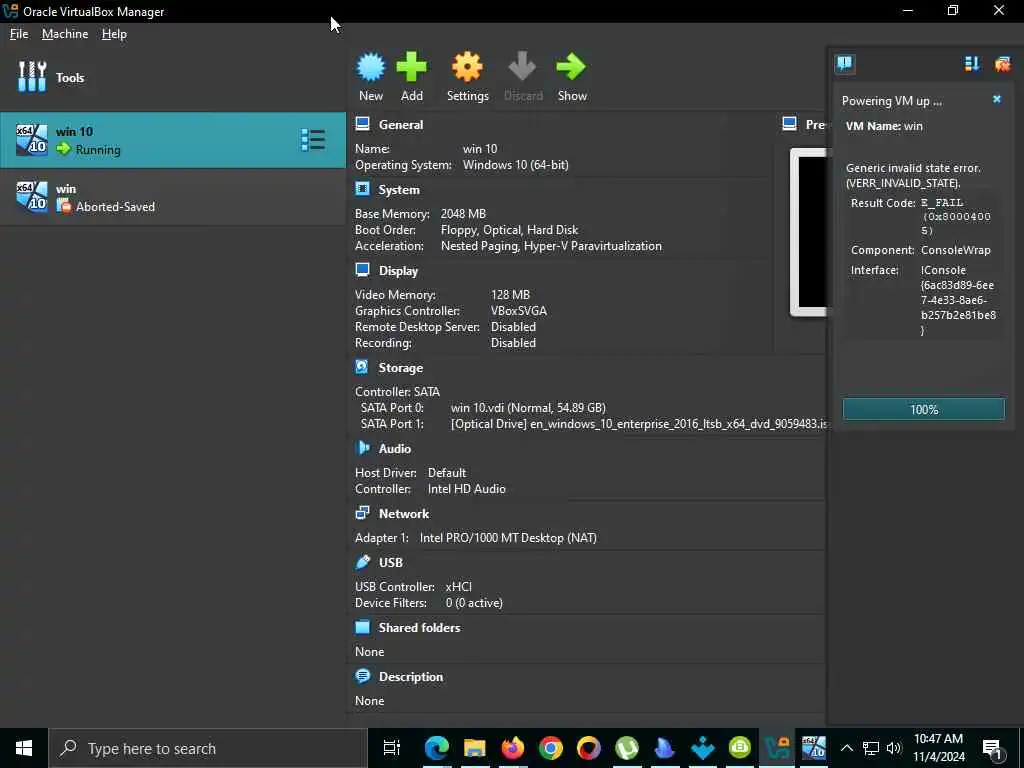Click the System section header

coord(399,190)
